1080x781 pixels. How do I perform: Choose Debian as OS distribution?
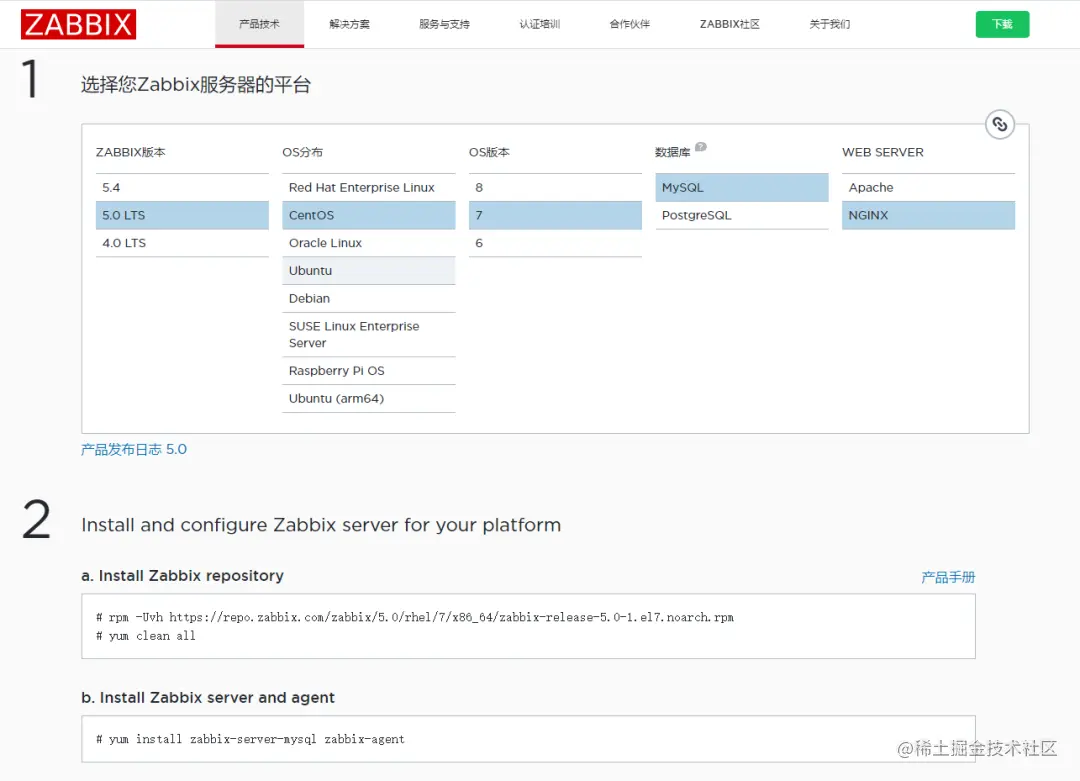coord(368,298)
